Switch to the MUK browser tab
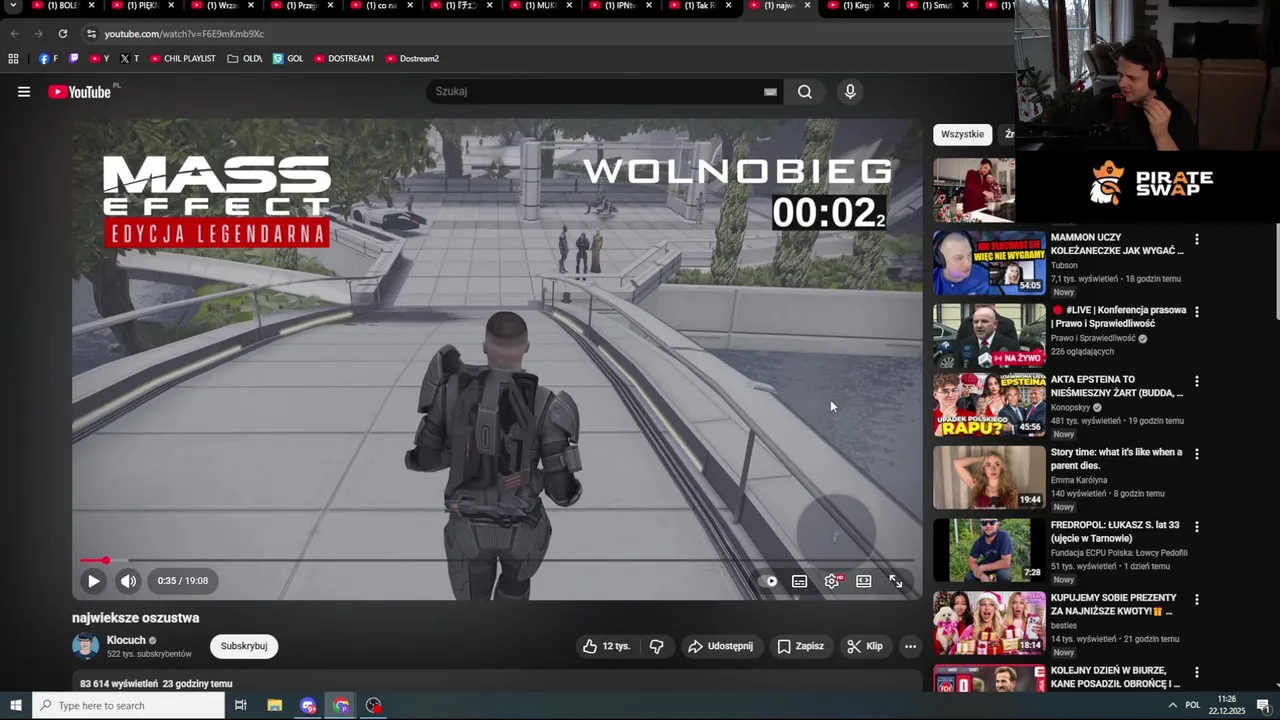Screen dimensions: 1280x720 [541, 6]
